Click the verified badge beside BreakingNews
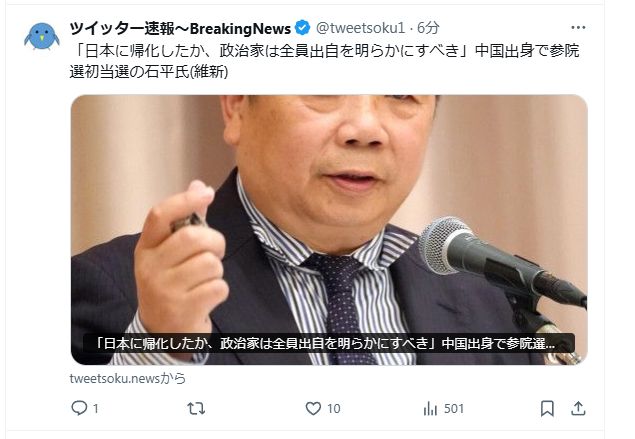635x439 pixels. point(302,28)
